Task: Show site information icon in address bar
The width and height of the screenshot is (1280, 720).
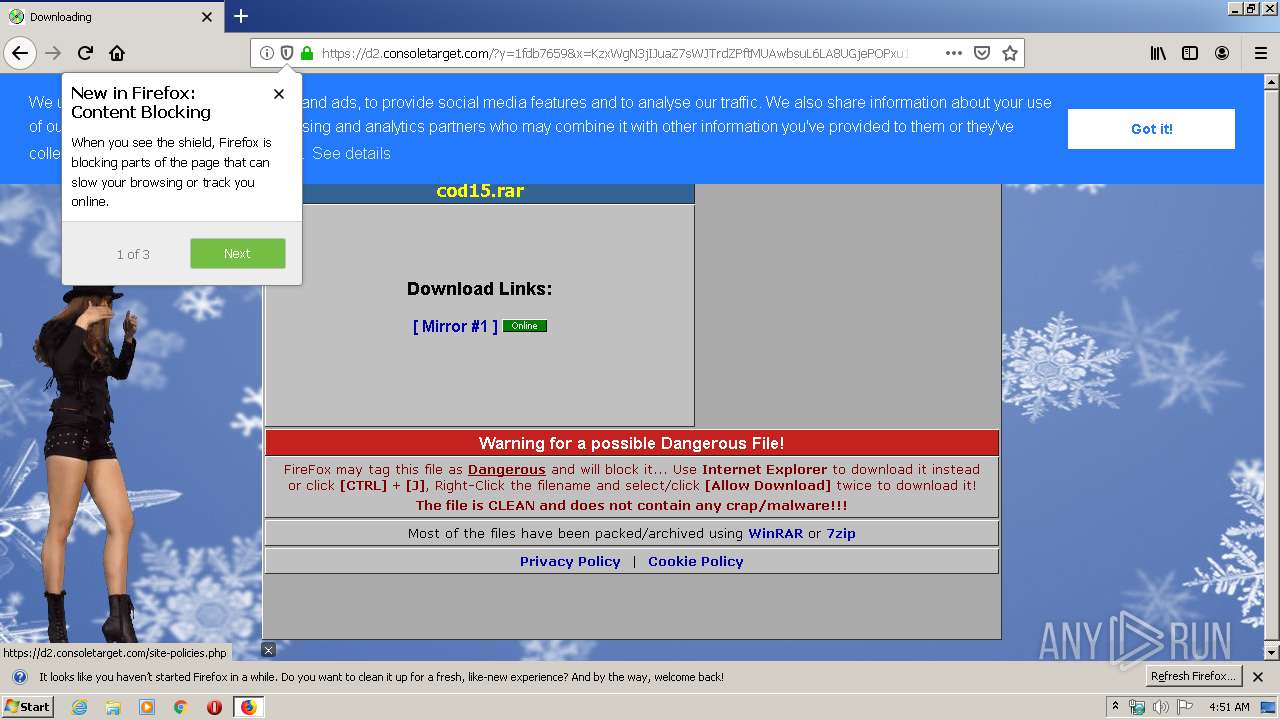Action: click(266, 53)
